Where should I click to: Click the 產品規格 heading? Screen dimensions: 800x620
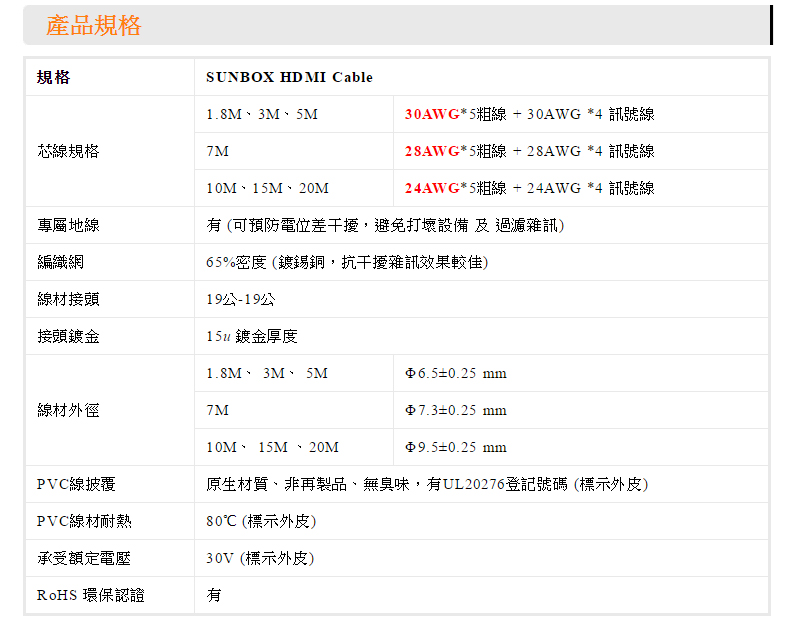pyautogui.click(x=93, y=26)
